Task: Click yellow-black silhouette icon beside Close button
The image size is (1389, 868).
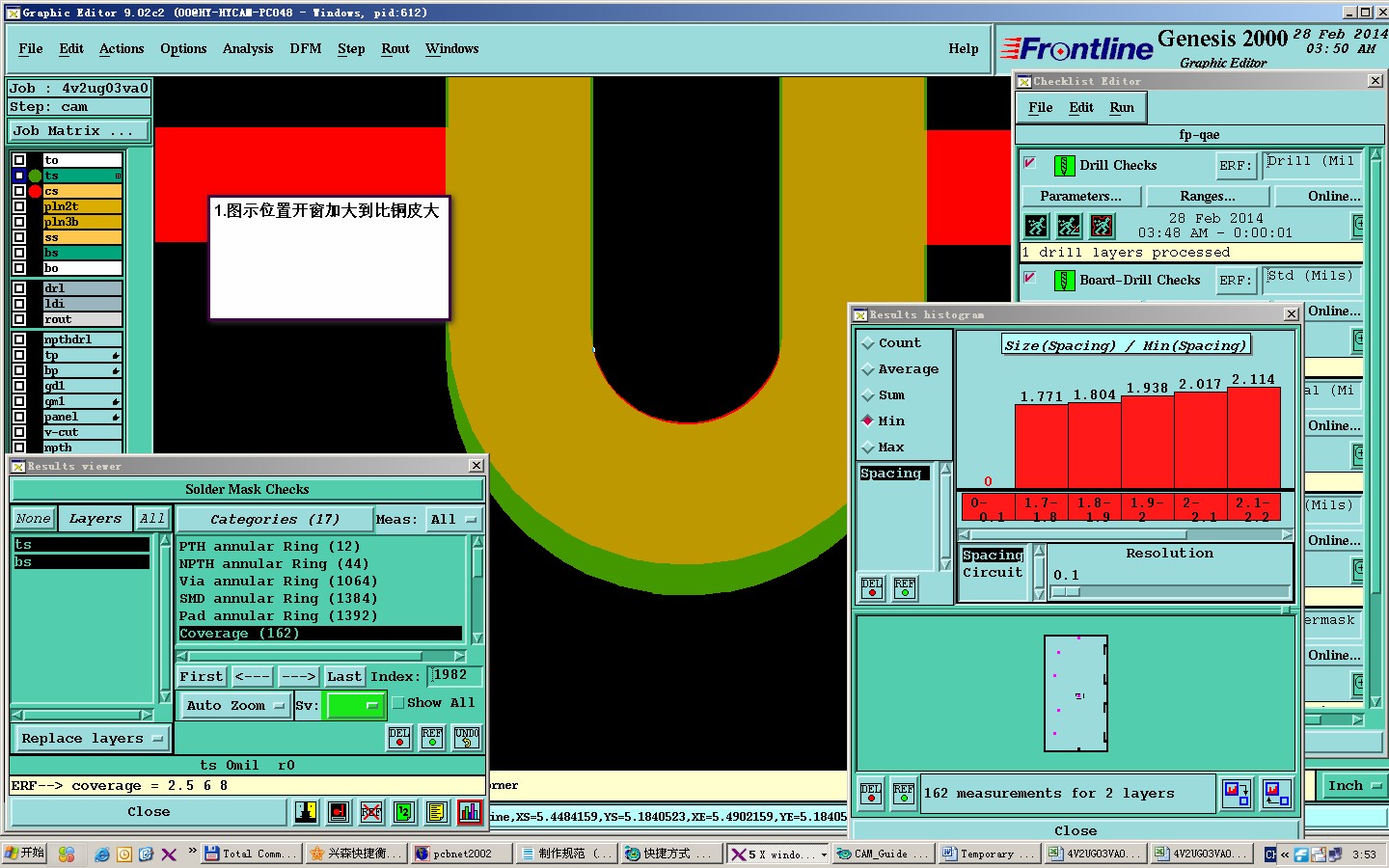Action: click(306, 812)
